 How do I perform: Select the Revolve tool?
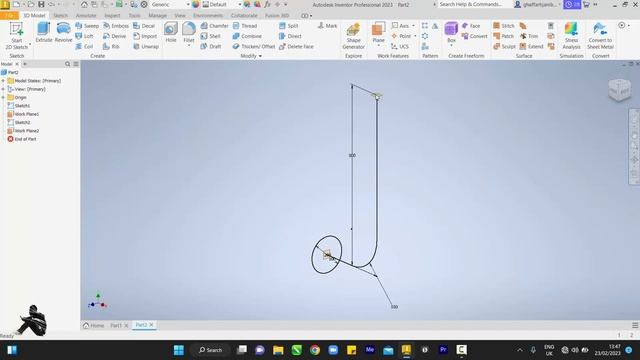coord(63,33)
